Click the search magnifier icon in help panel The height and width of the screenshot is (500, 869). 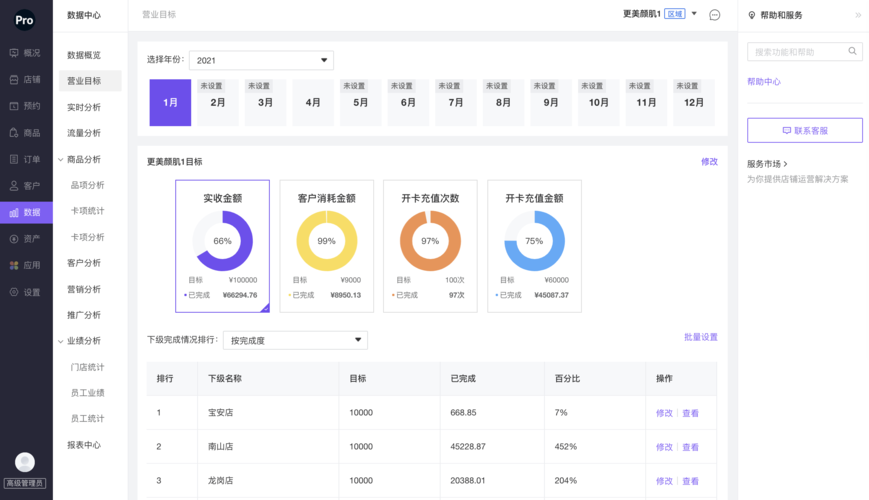[x=852, y=52]
